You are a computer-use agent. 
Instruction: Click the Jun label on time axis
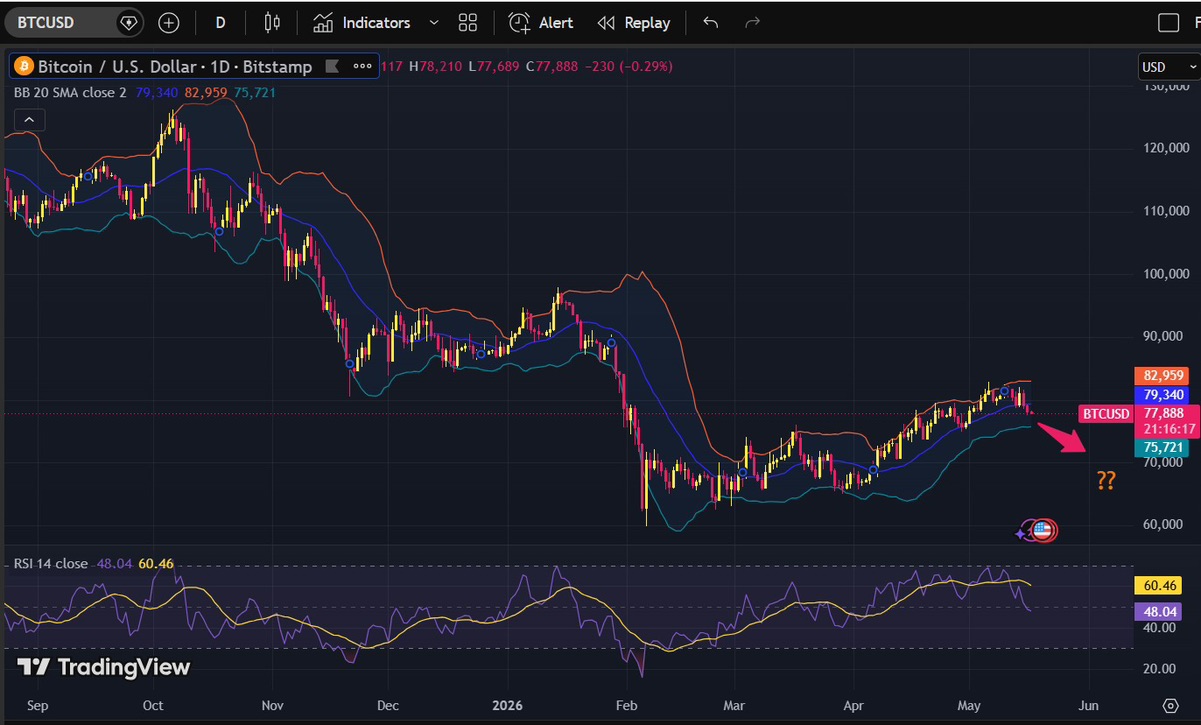coord(1091,705)
